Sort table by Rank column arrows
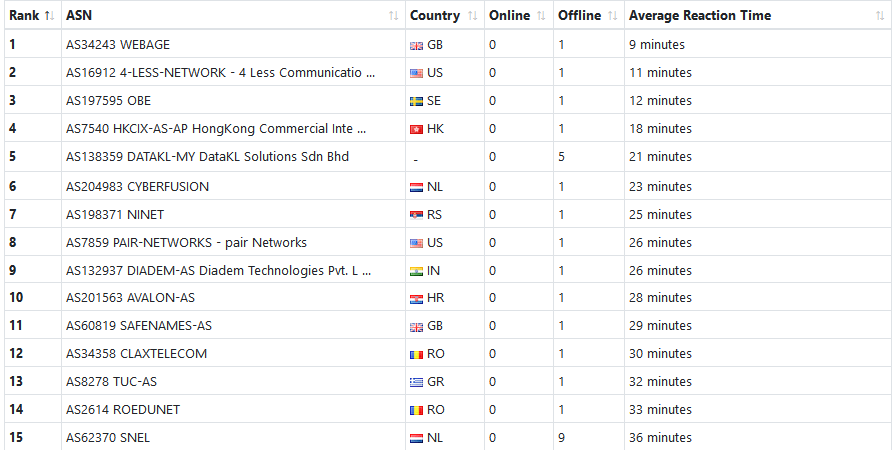This screenshot has width=894, height=450. (x=50, y=16)
